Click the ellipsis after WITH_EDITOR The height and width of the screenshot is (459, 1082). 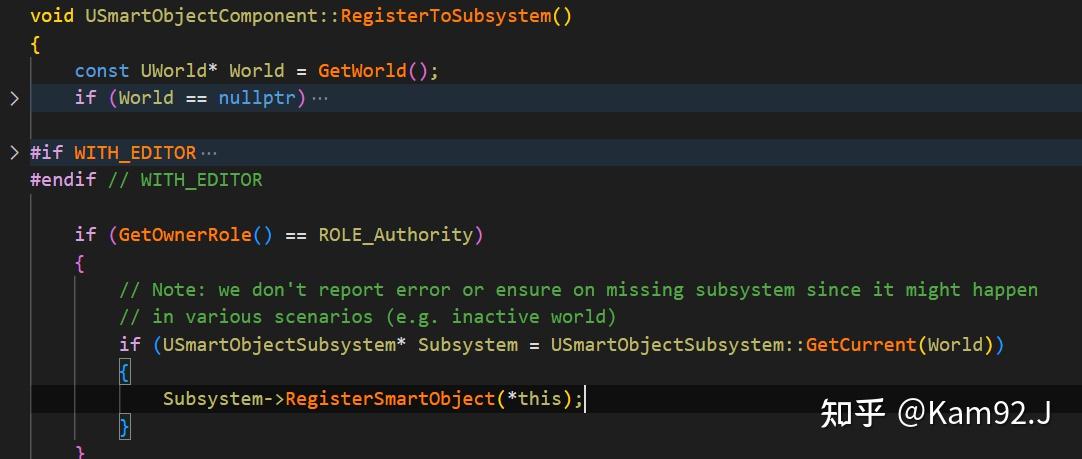click(208, 153)
